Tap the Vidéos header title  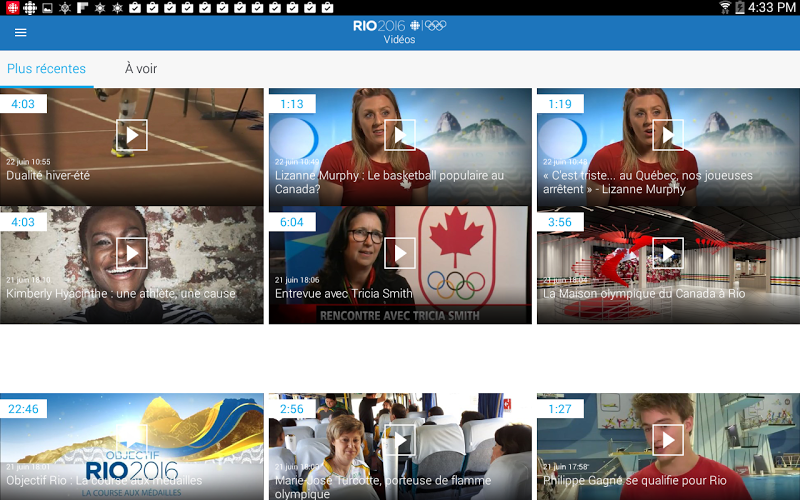pos(399,40)
